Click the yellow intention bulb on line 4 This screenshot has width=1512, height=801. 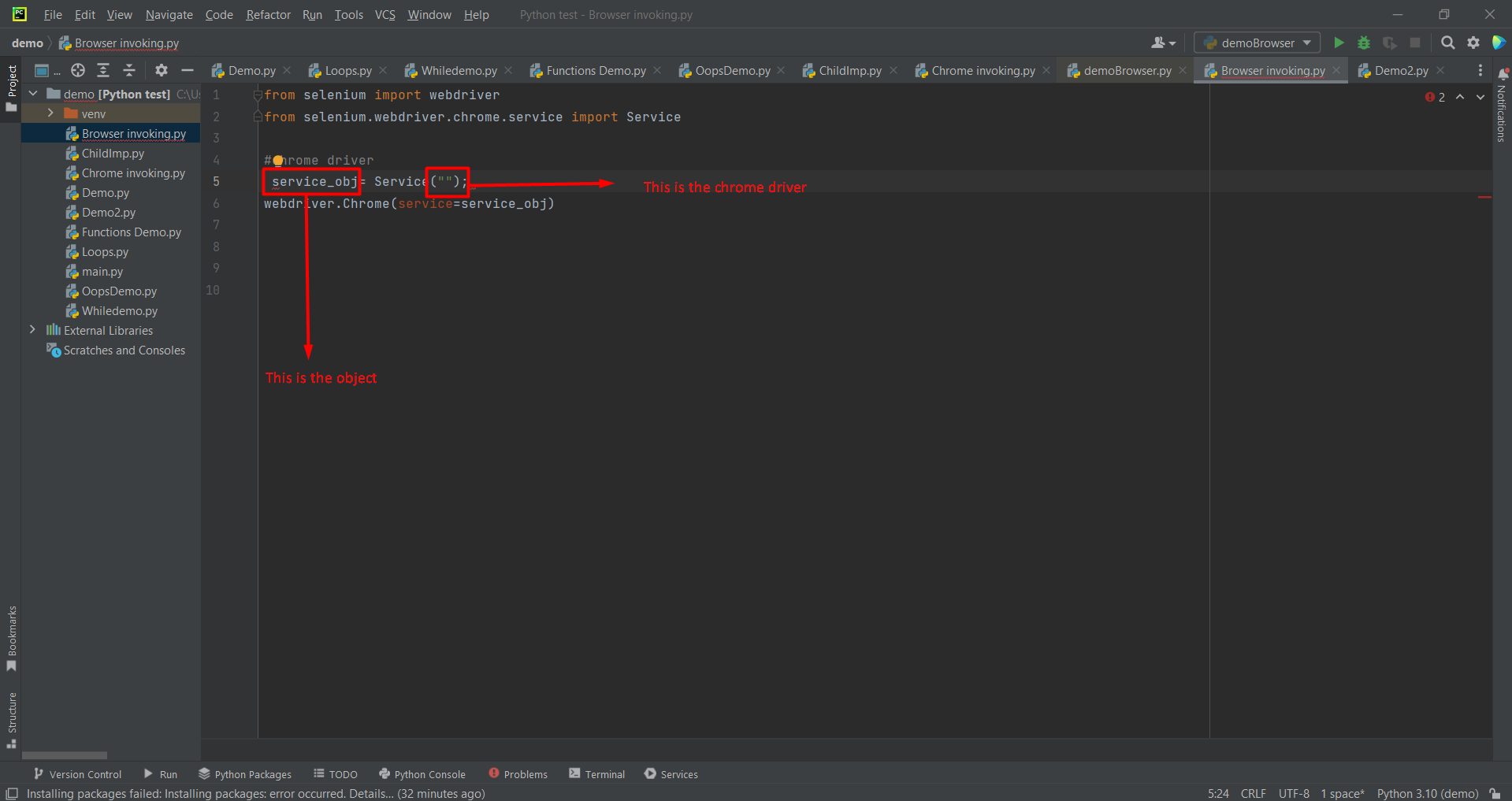(278, 161)
